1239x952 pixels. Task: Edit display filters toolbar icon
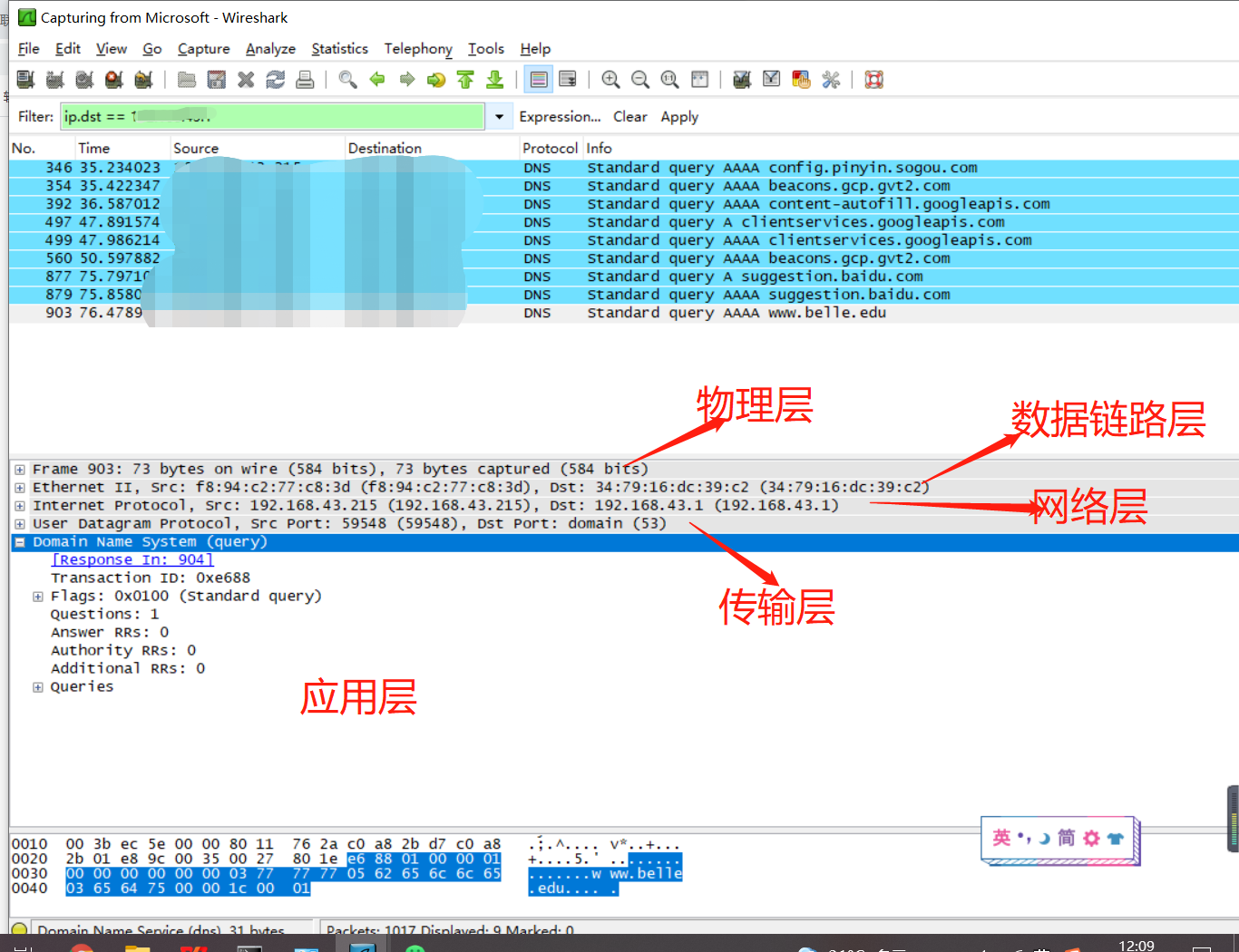point(772,80)
